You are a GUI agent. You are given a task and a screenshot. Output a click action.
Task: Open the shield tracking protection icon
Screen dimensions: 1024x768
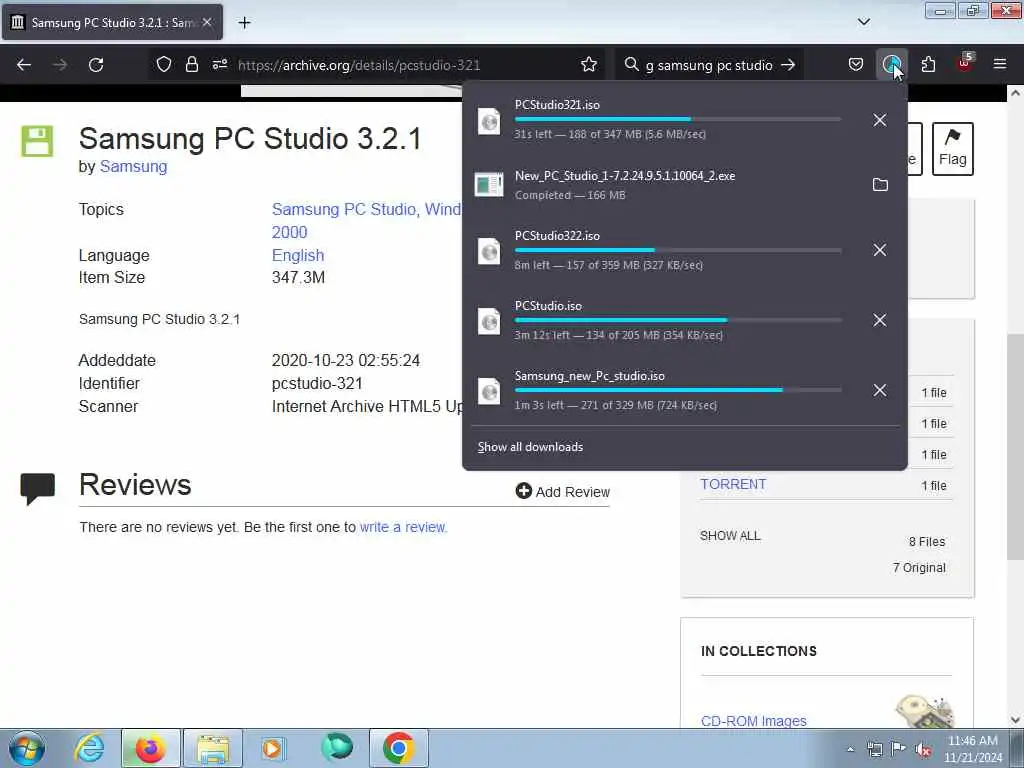coord(164,65)
